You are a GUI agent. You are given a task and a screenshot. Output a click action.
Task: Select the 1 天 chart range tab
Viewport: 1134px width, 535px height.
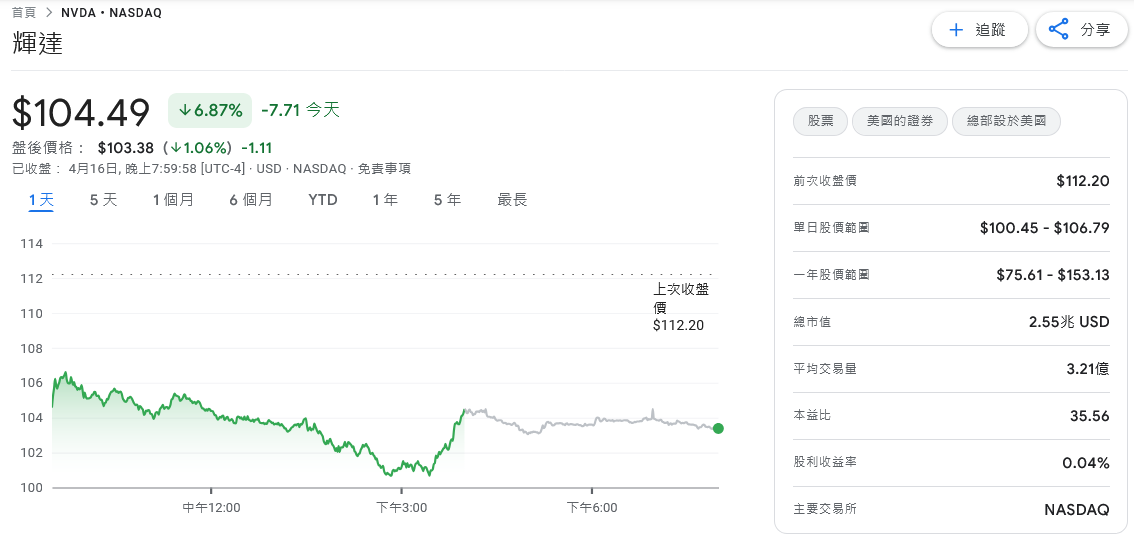tap(41, 200)
